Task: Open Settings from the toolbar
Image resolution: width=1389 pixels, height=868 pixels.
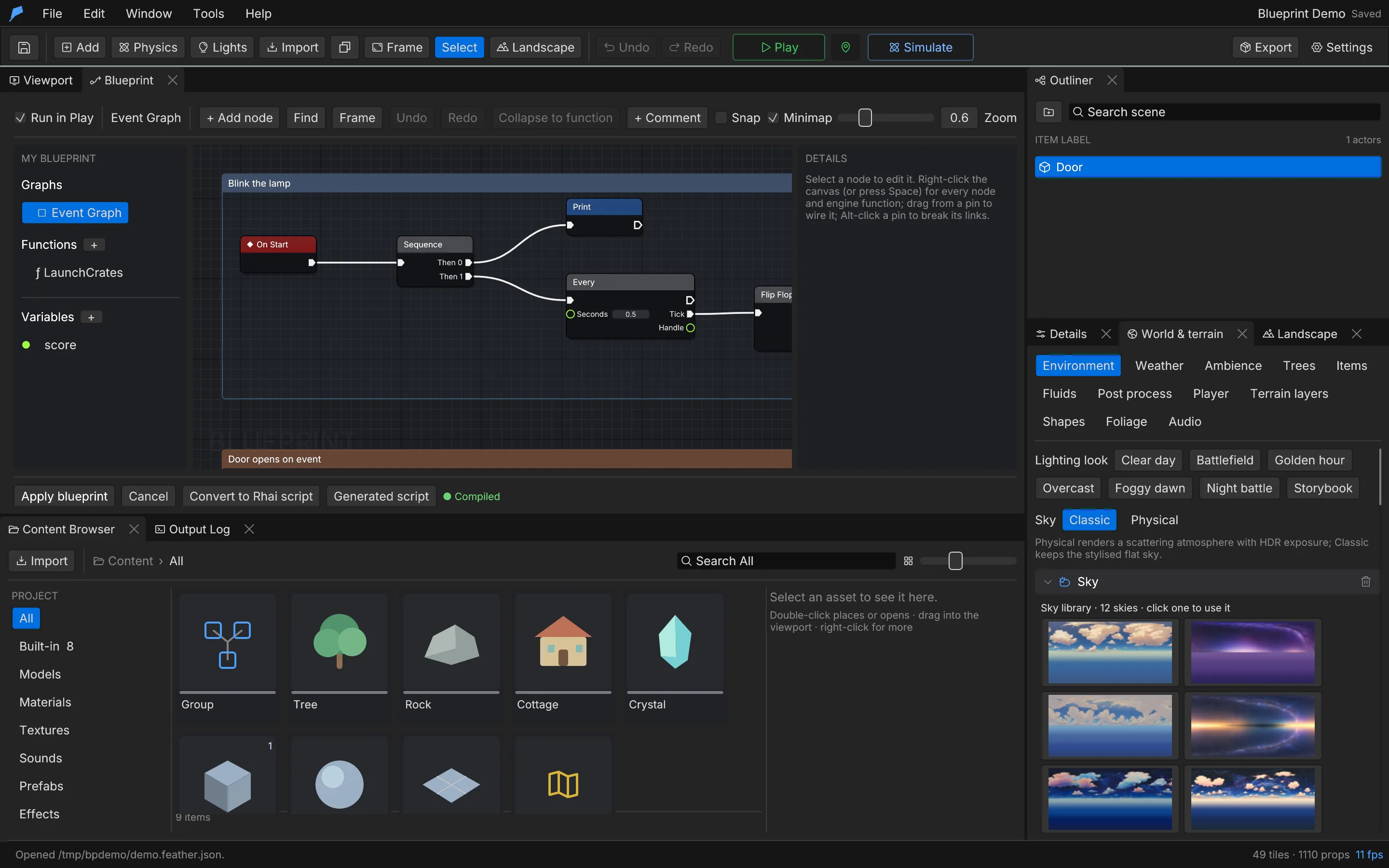Action: (1341, 47)
